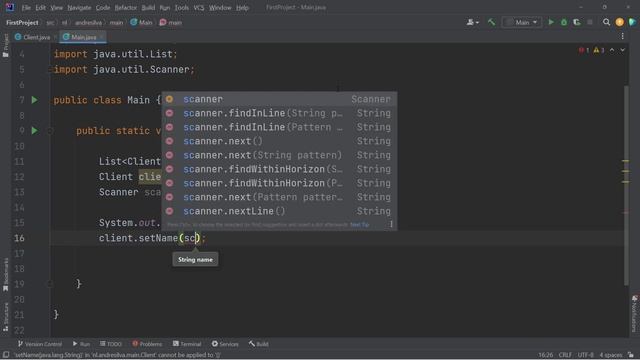Select scanner.next(Pattern patter… completion
Viewport: 640px width, 360px height.
pos(279,197)
